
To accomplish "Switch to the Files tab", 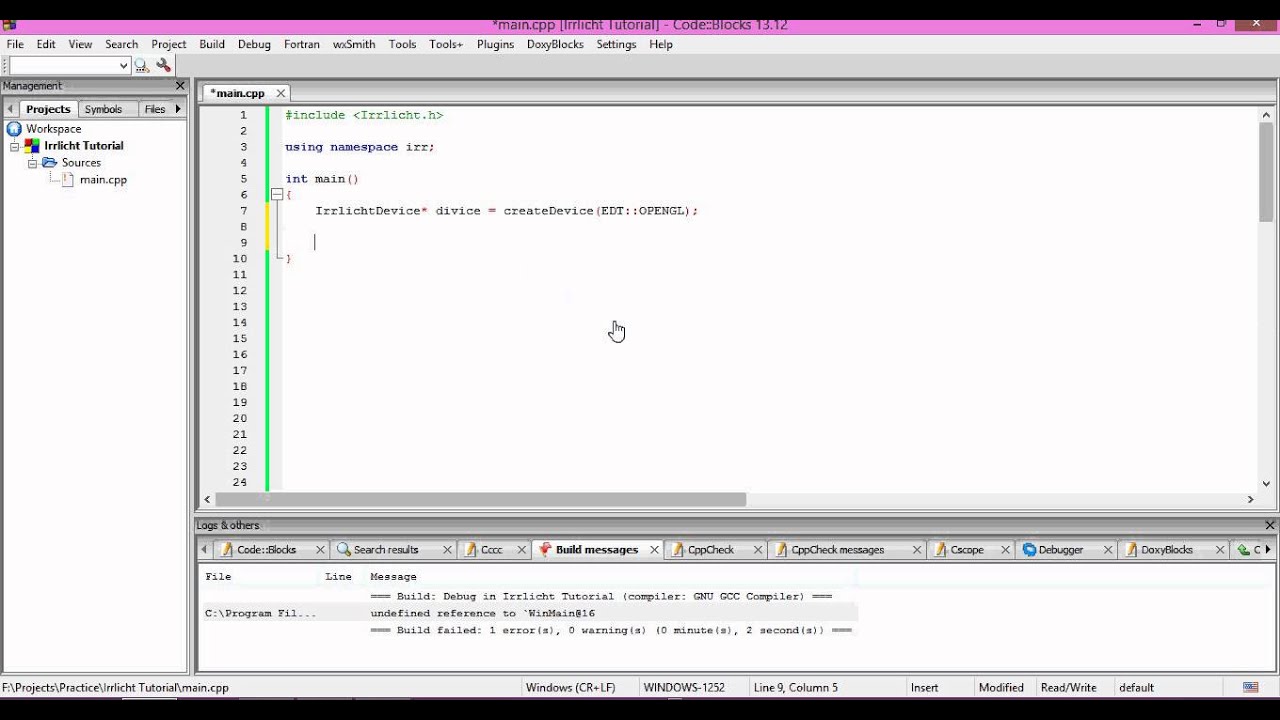I will click(155, 109).
